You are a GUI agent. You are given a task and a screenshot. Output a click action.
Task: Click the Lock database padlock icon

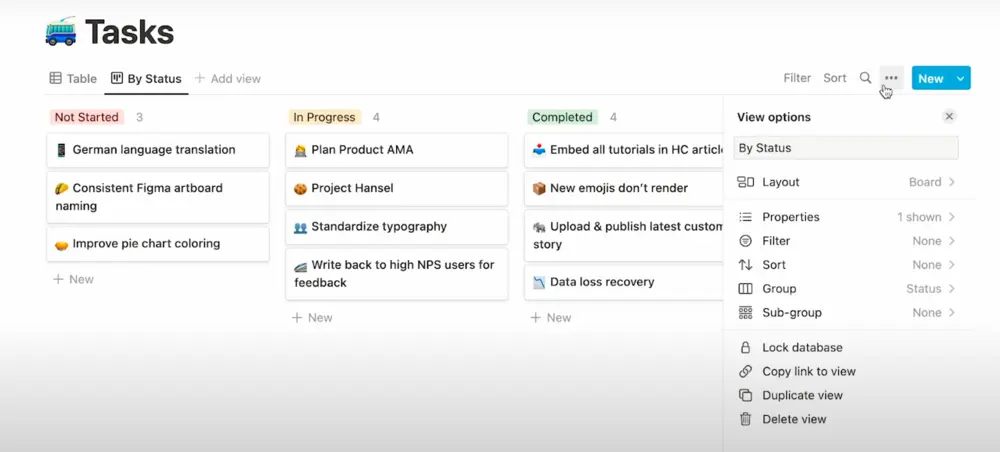pos(745,347)
